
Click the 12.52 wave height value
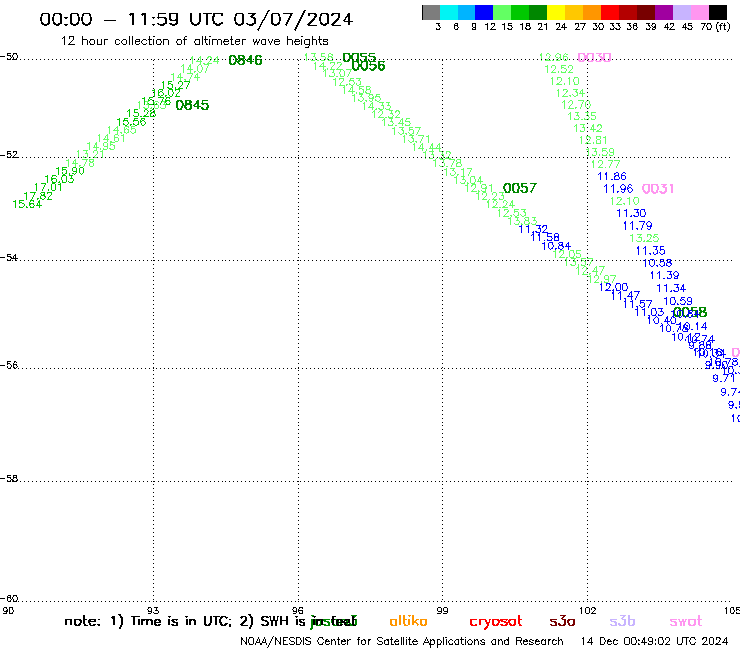coord(559,69)
